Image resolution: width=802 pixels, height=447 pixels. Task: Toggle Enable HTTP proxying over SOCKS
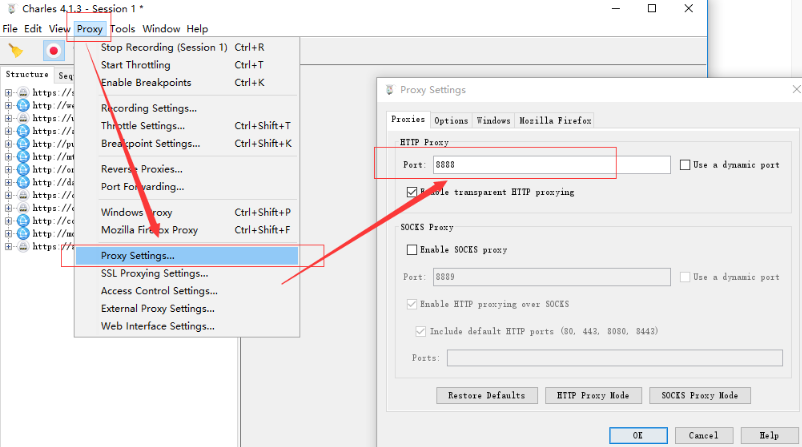(x=412, y=304)
